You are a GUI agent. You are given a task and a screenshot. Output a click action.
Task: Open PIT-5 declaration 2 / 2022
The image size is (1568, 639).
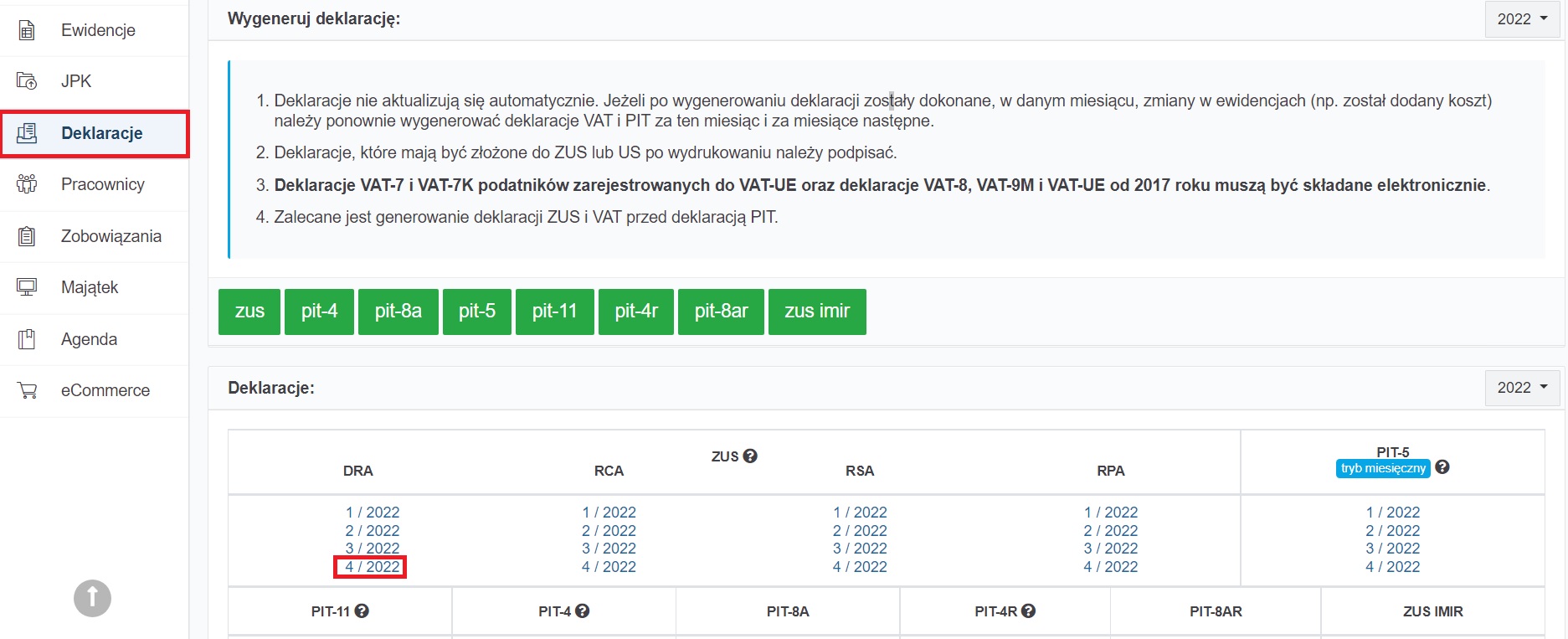pyautogui.click(x=1393, y=531)
